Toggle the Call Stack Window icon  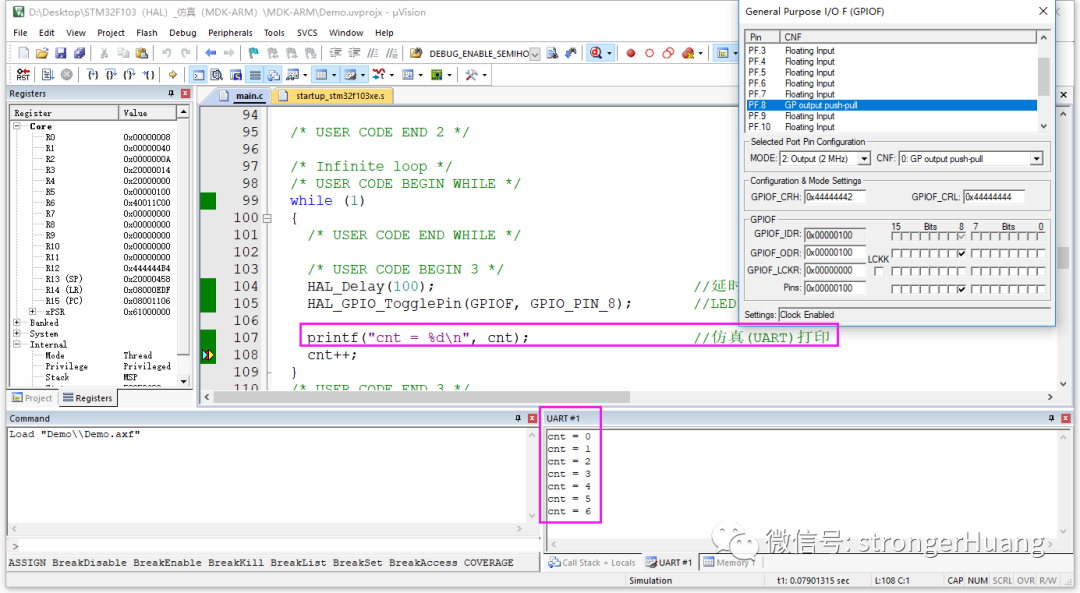coord(273,74)
